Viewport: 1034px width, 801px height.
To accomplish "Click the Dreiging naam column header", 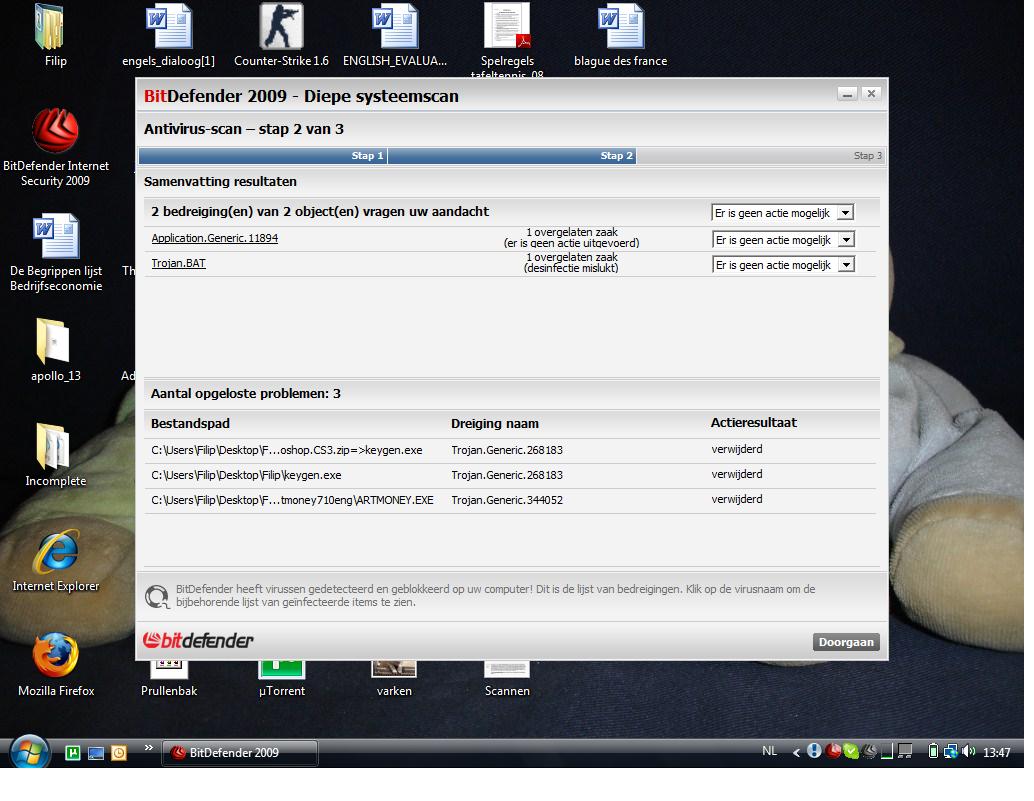I will (495, 424).
